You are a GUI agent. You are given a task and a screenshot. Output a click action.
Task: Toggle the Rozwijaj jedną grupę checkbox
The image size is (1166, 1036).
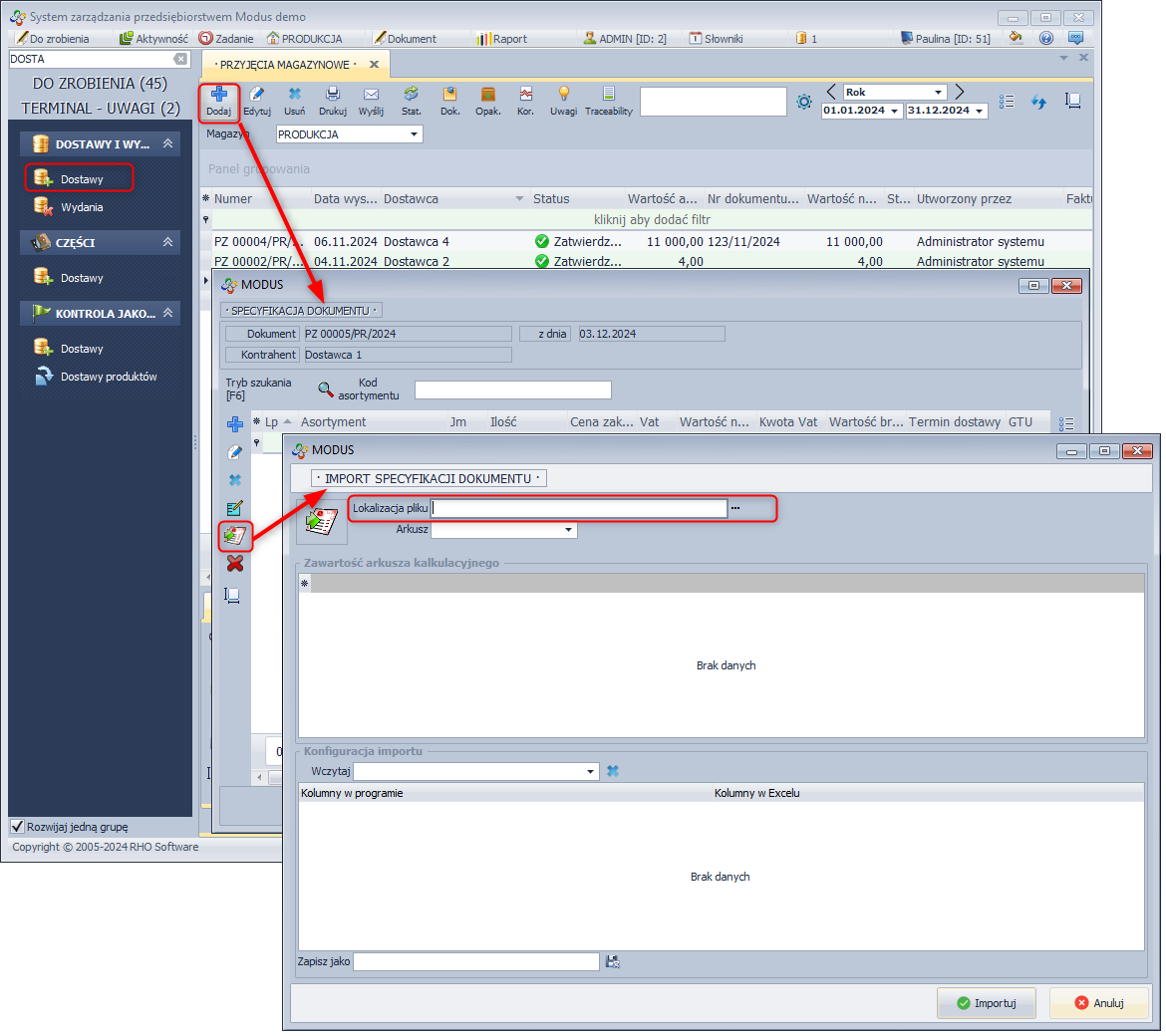click(17, 827)
